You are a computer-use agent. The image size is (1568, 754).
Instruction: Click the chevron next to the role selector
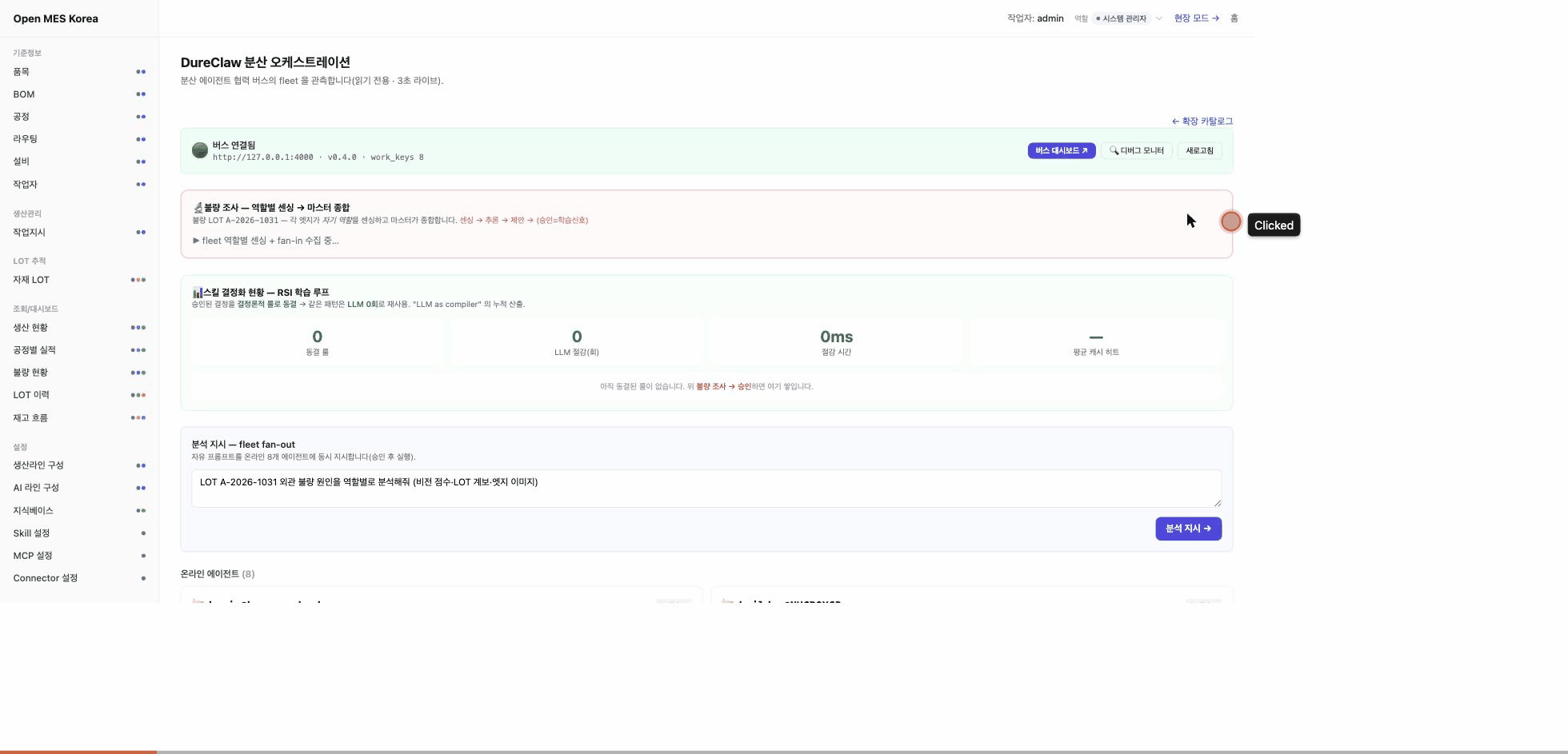[1158, 18]
